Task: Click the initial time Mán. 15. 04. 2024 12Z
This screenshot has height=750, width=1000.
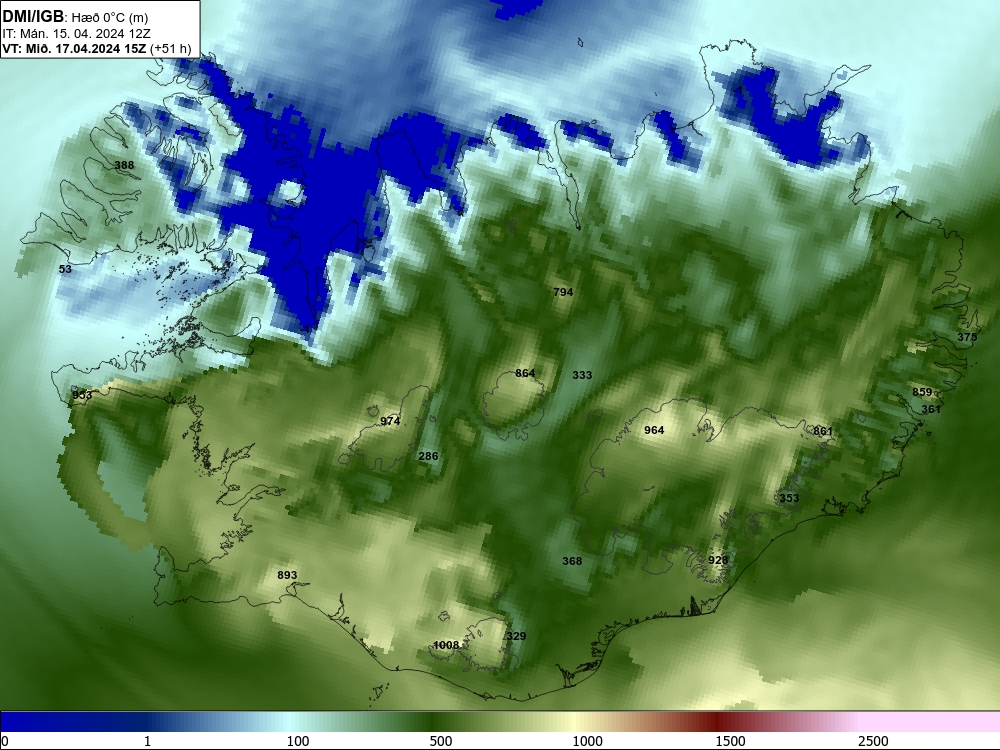Action: pyautogui.click(x=84, y=34)
